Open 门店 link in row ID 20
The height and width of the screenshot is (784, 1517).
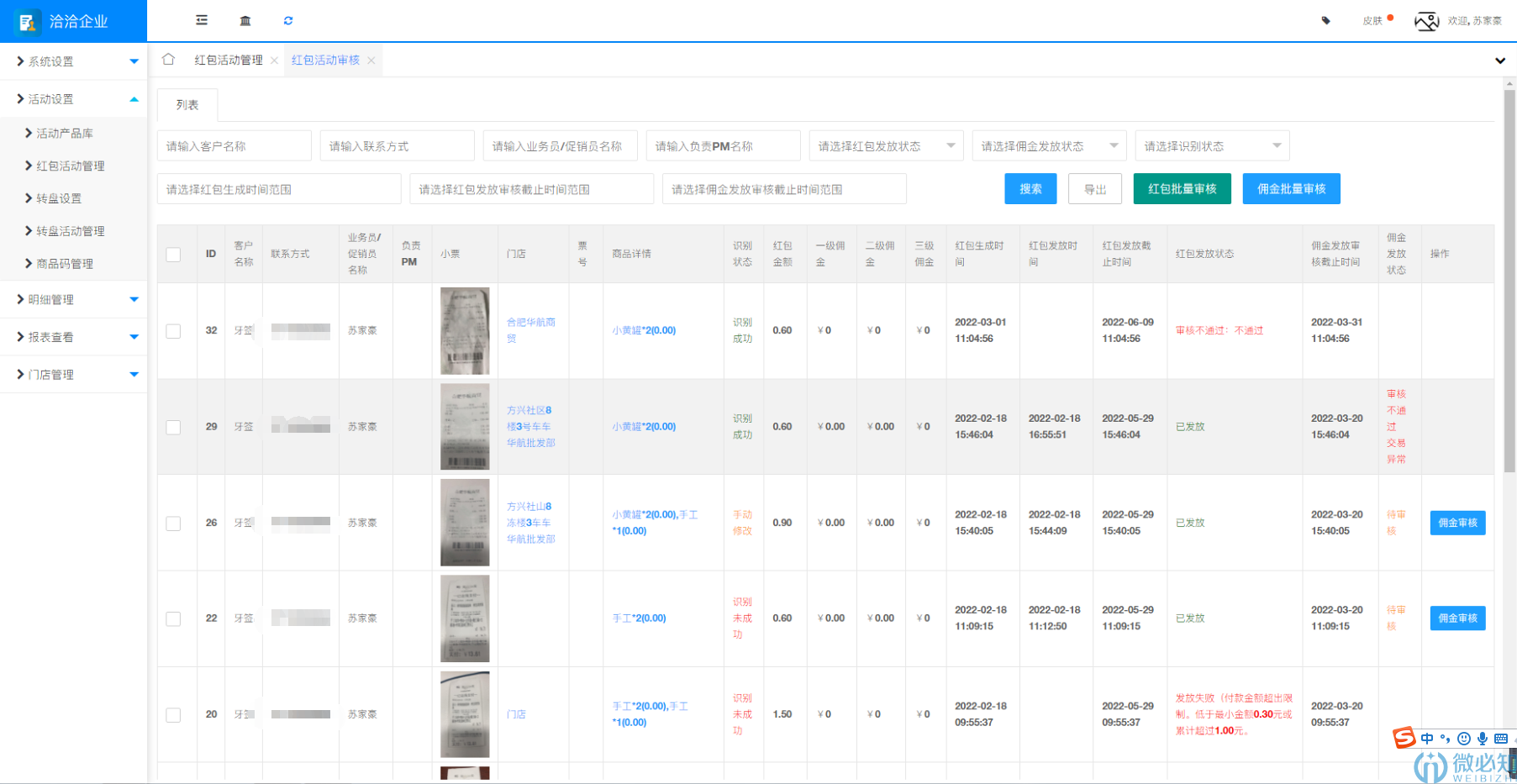pyautogui.click(x=516, y=714)
